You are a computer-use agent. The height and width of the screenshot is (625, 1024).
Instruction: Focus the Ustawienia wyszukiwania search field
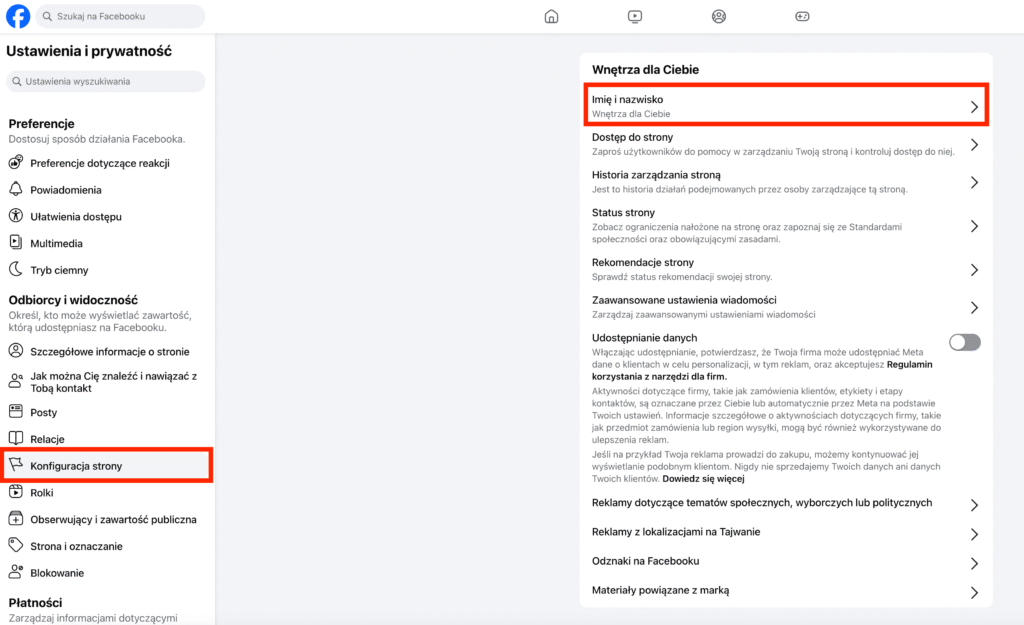click(x=106, y=82)
